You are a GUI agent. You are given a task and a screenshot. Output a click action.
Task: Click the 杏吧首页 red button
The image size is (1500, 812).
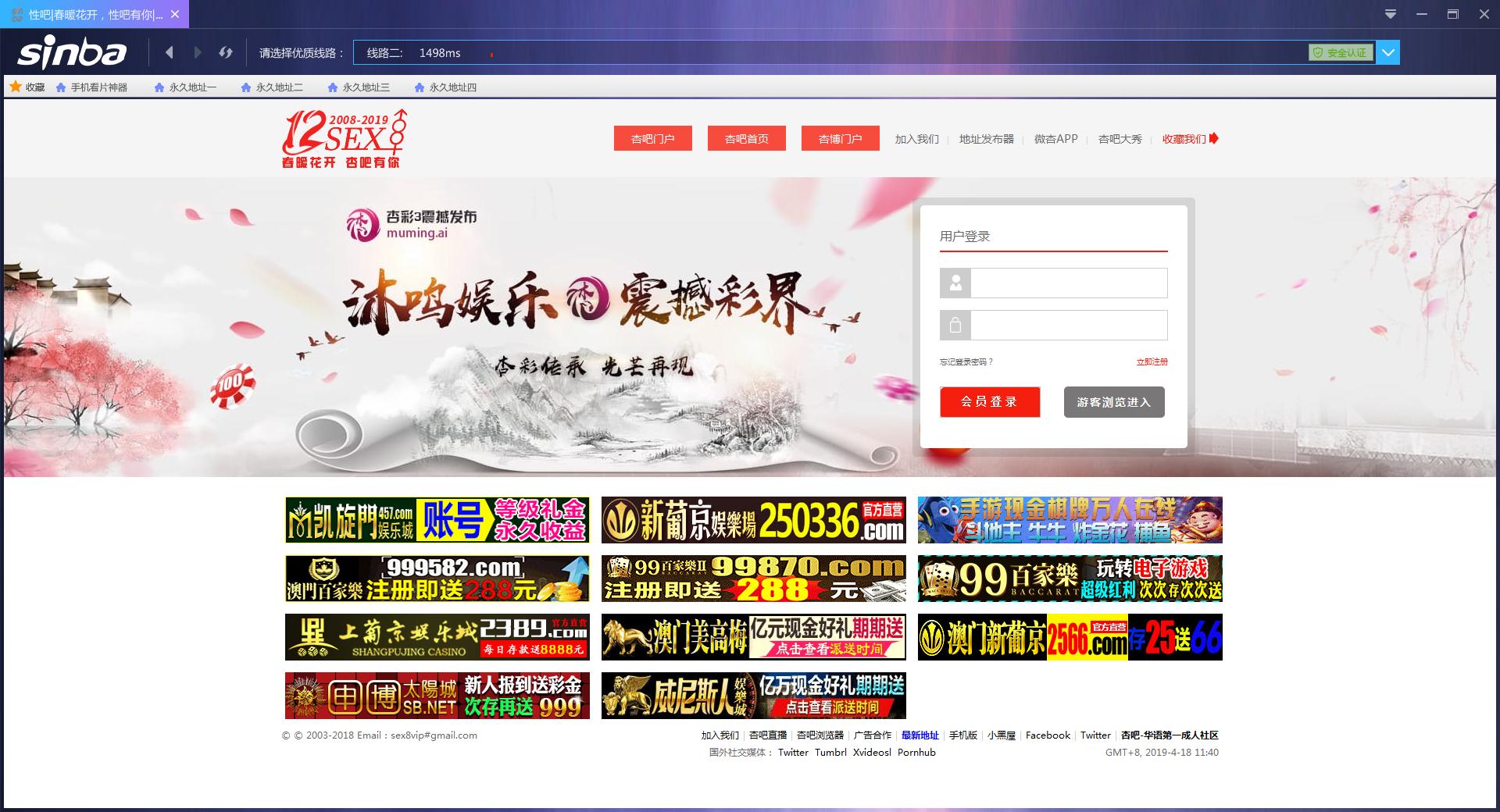coord(747,138)
